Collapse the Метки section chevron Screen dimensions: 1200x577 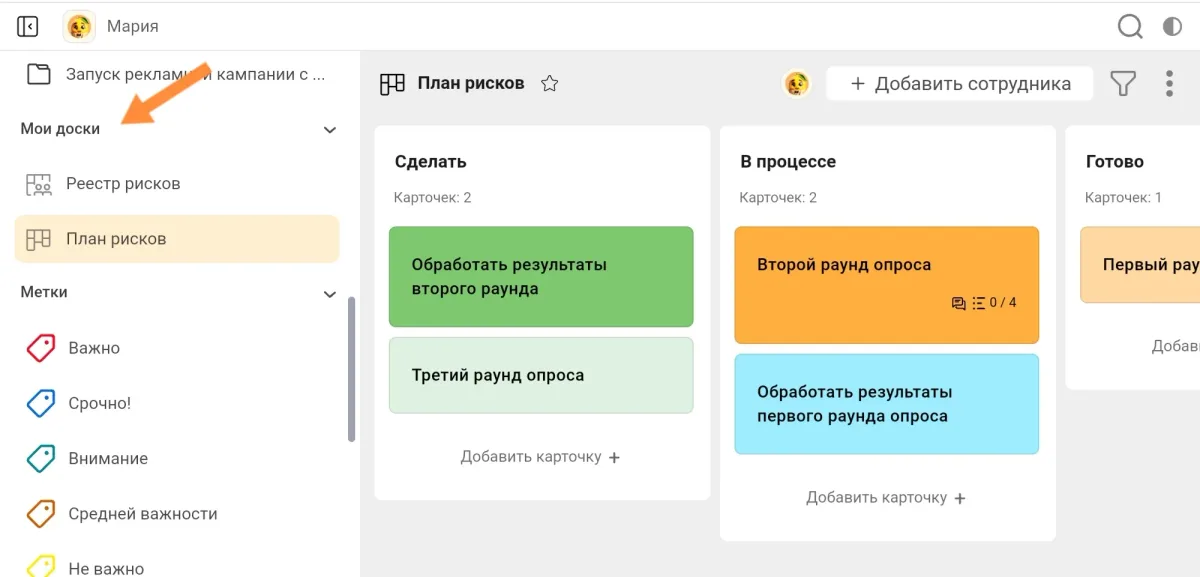(330, 294)
